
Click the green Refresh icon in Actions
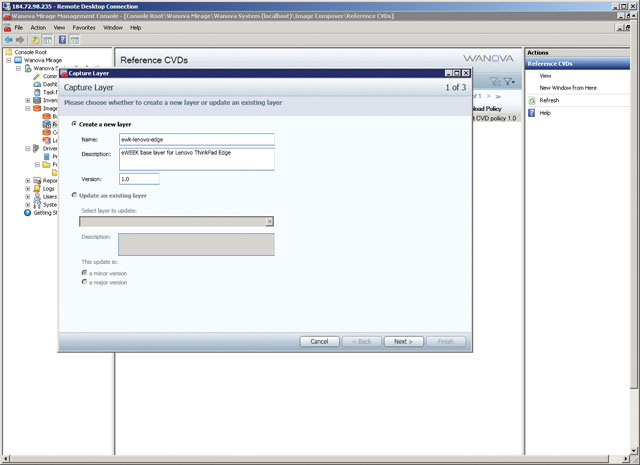(532, 100)
